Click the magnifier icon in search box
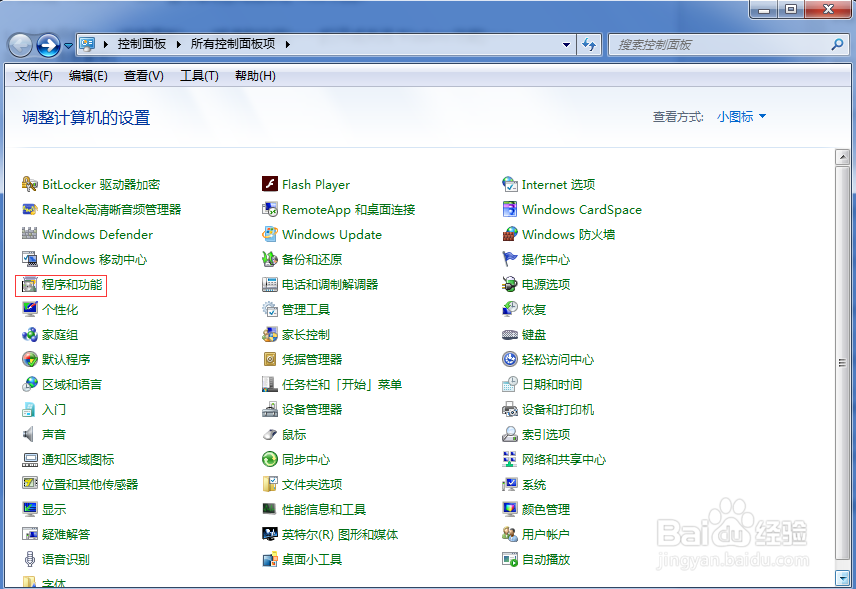 (837, 45)
